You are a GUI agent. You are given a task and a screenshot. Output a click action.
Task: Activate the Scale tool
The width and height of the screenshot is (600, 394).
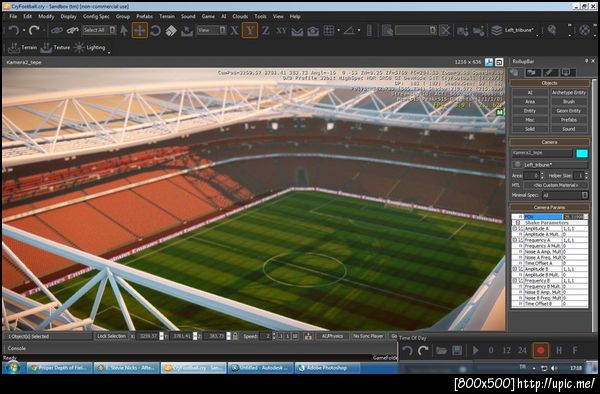pos(171,30)
